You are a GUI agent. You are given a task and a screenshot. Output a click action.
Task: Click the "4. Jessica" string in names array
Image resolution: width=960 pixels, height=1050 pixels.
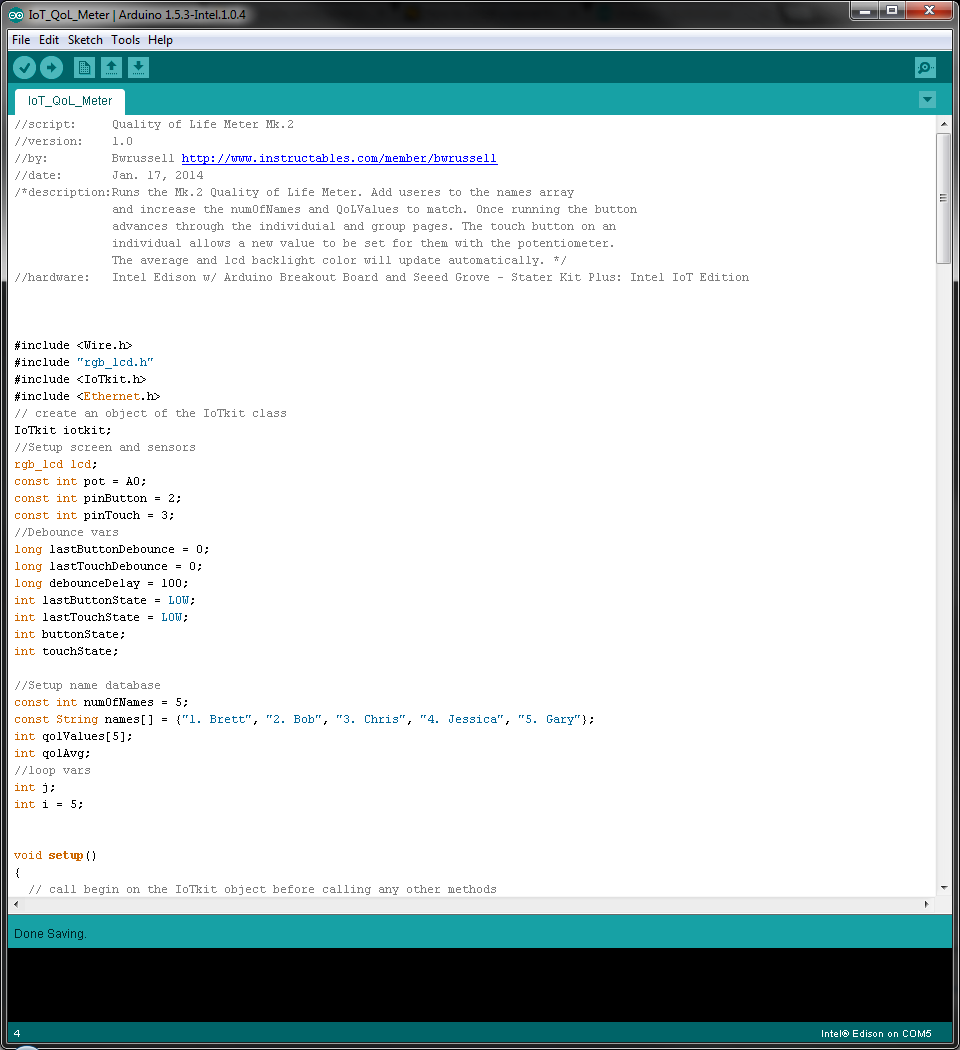(x=462, y=719)
